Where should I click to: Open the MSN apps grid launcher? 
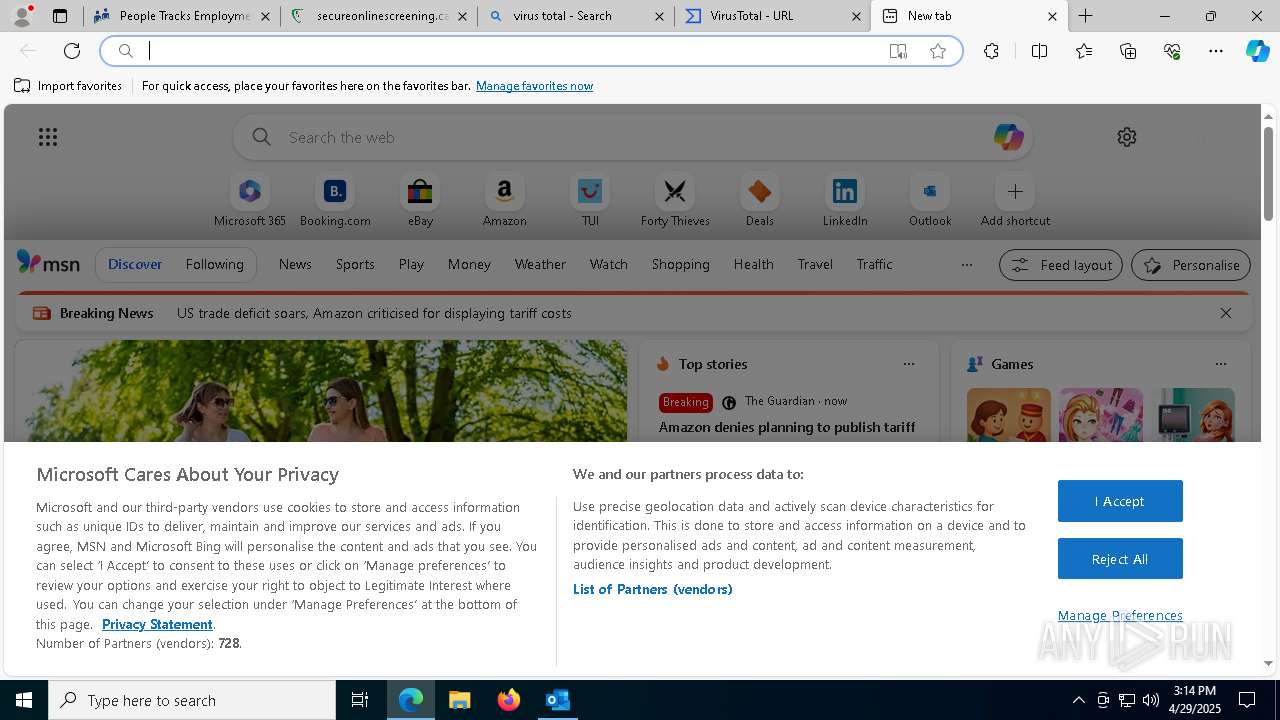point(47,137)
